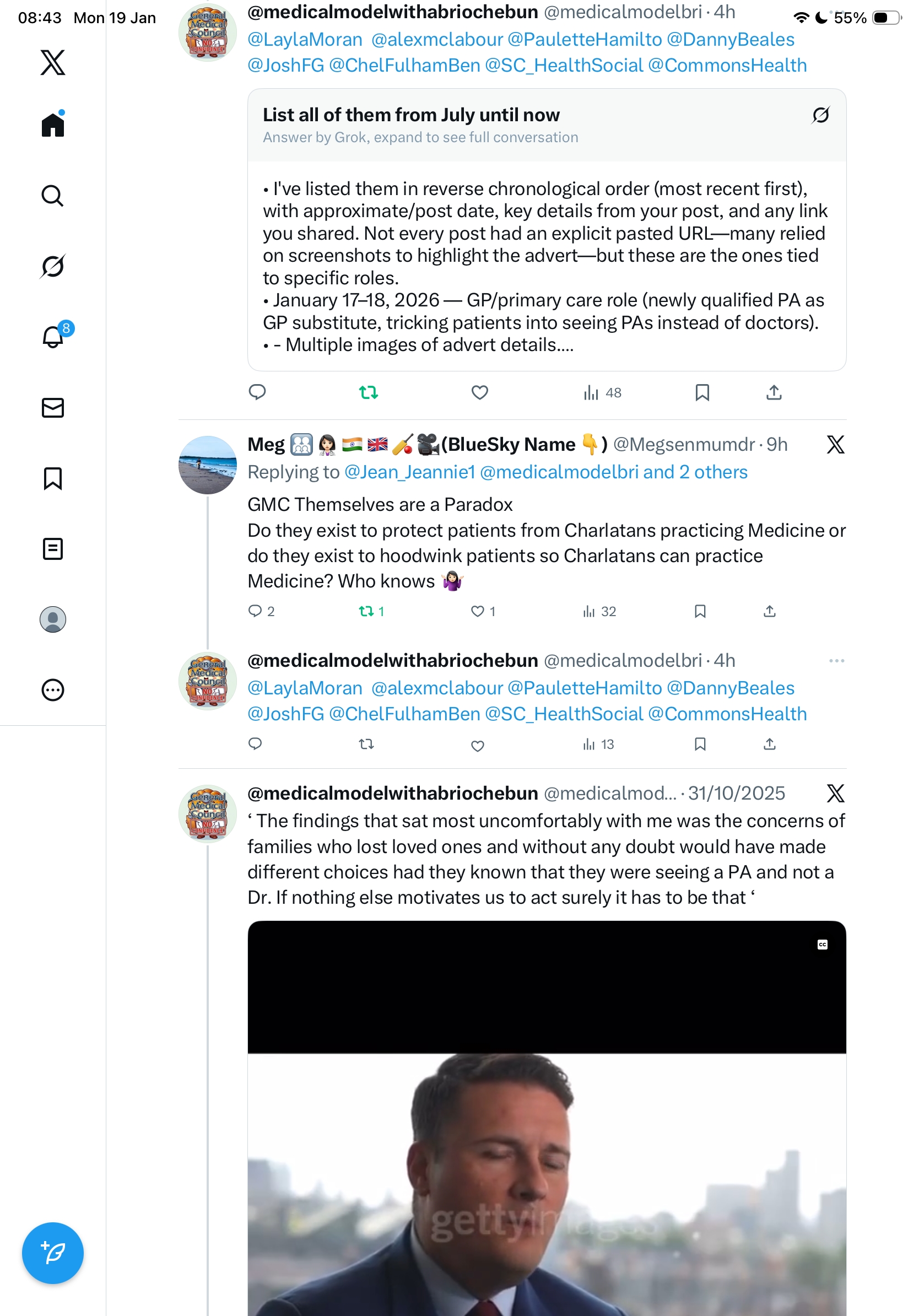Open the Bookmarks icon in sidebar
This screenshot has height=1316, width=919.
coord(53,478)
